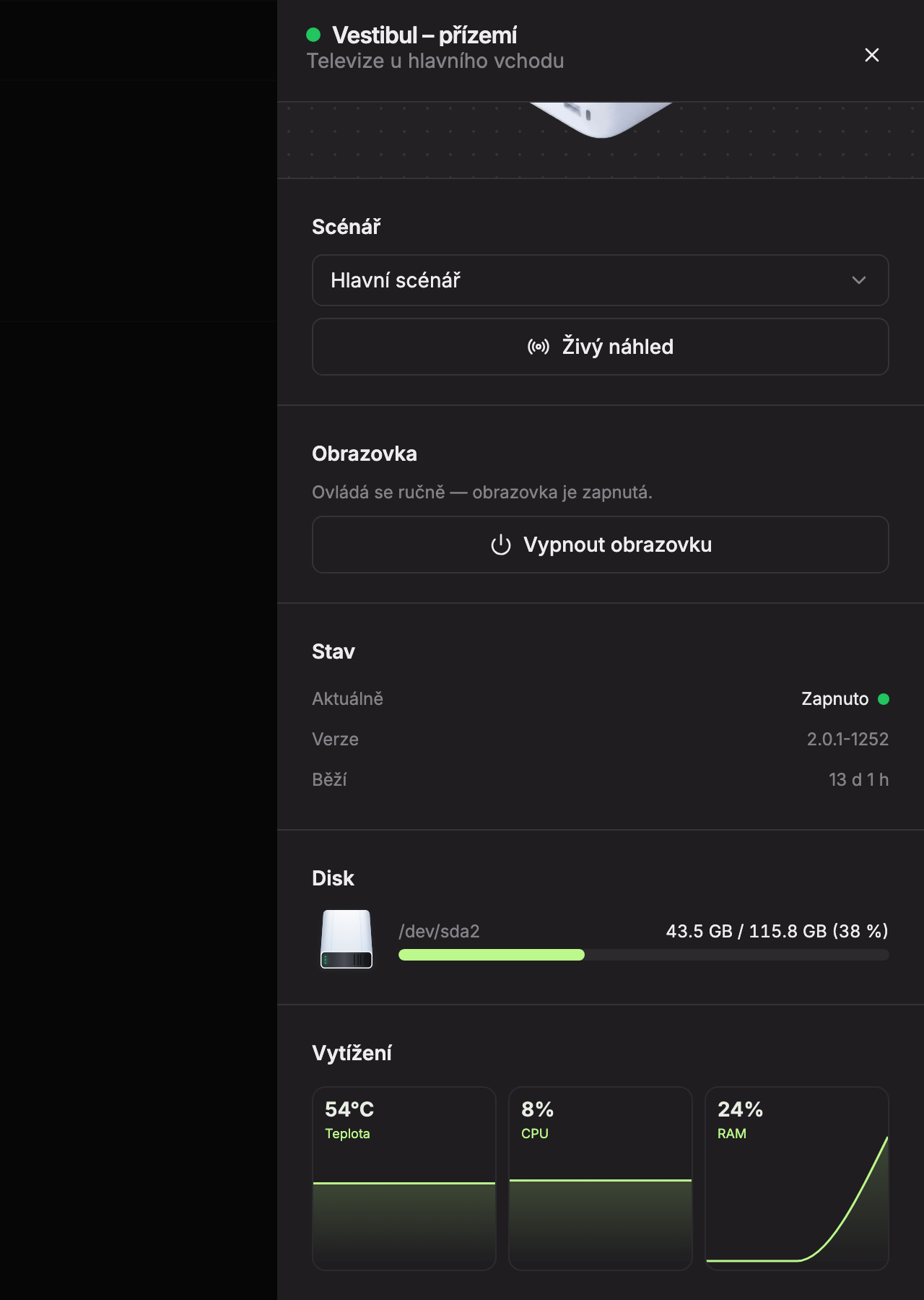Open the CPU 8% chart card
This screenshot has width=924, height=1300.
[601, 1179]
